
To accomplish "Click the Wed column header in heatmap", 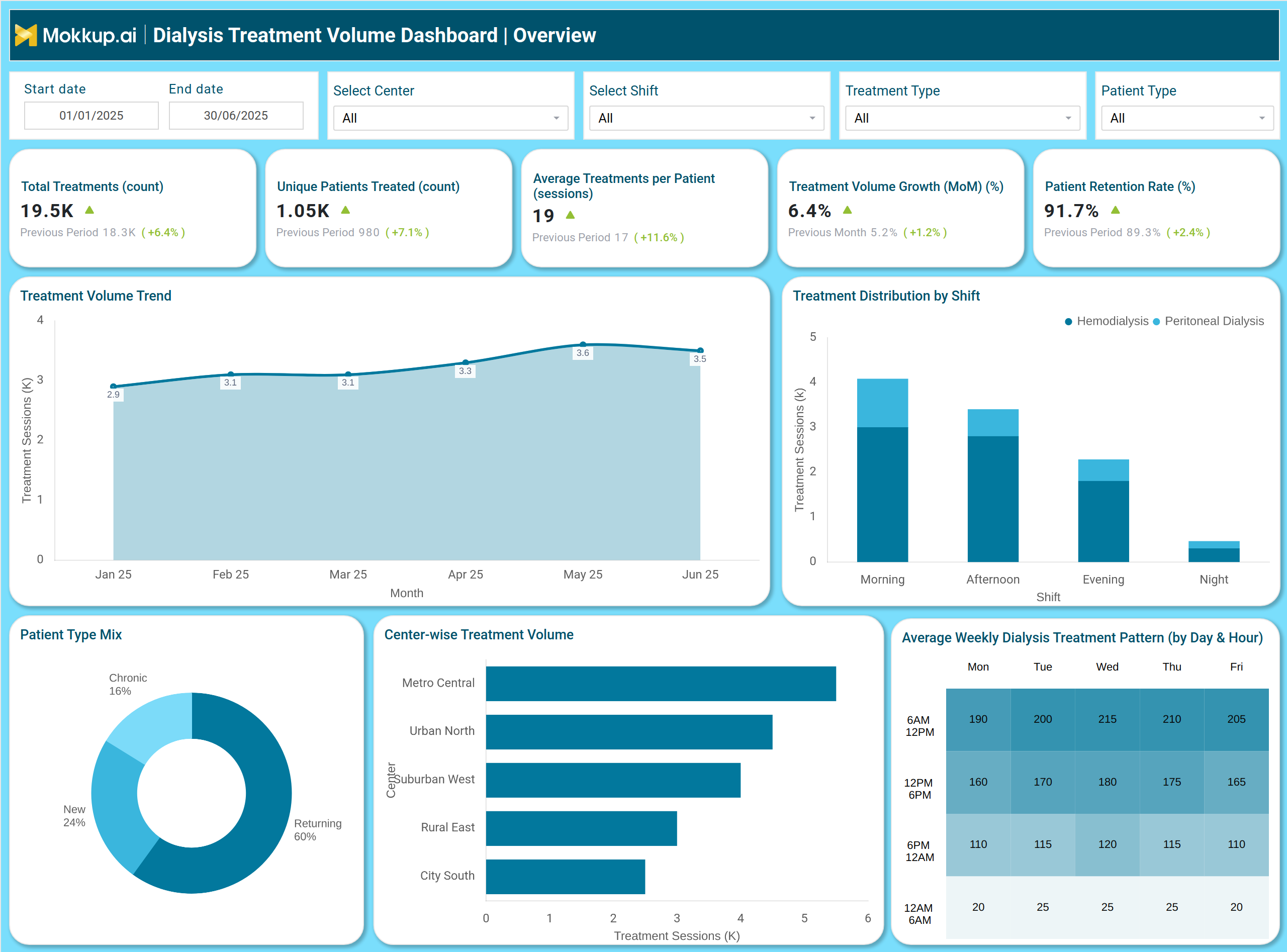I will (1107, 667).
